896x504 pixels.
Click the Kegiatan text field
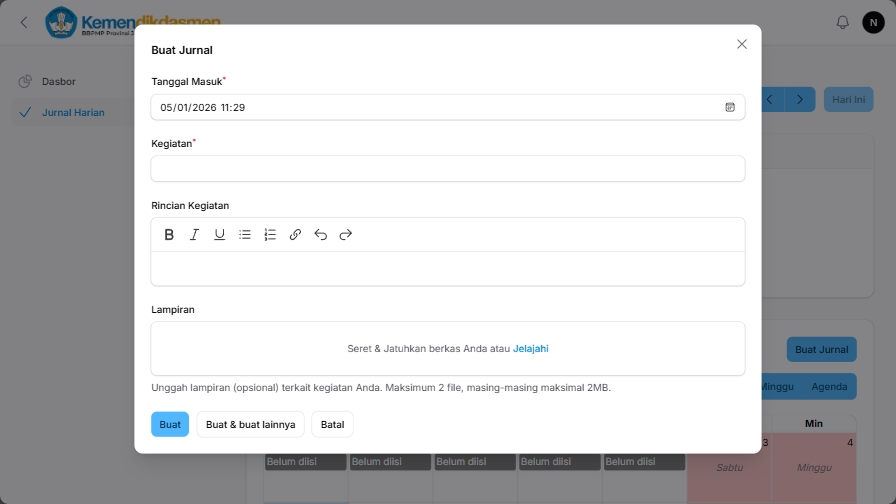point(447,169)
